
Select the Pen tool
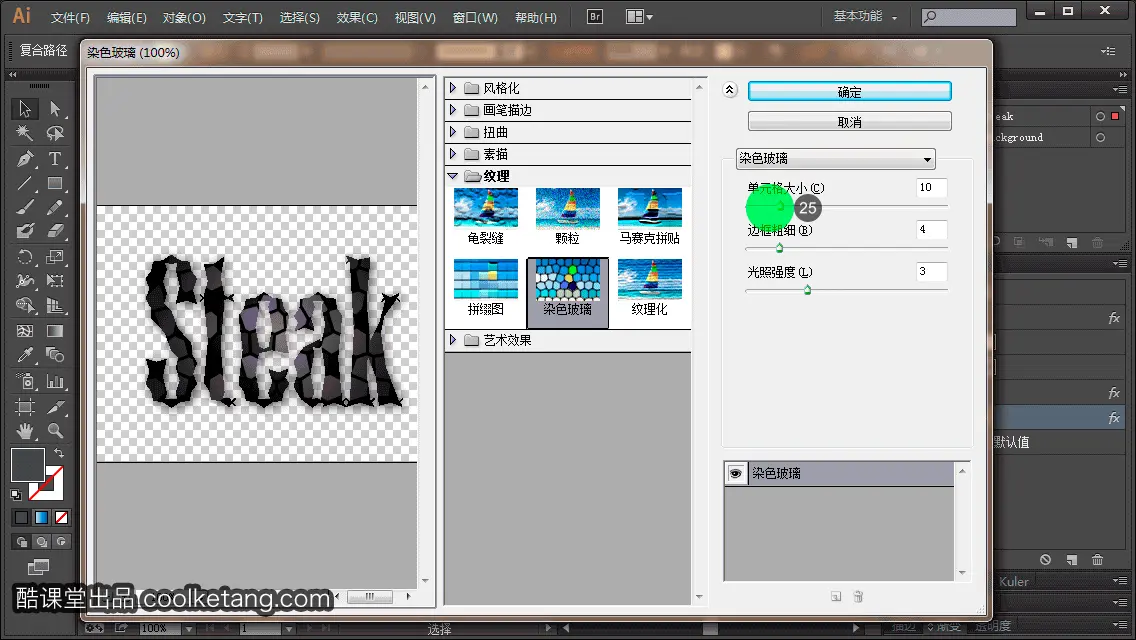coord(25,158)
